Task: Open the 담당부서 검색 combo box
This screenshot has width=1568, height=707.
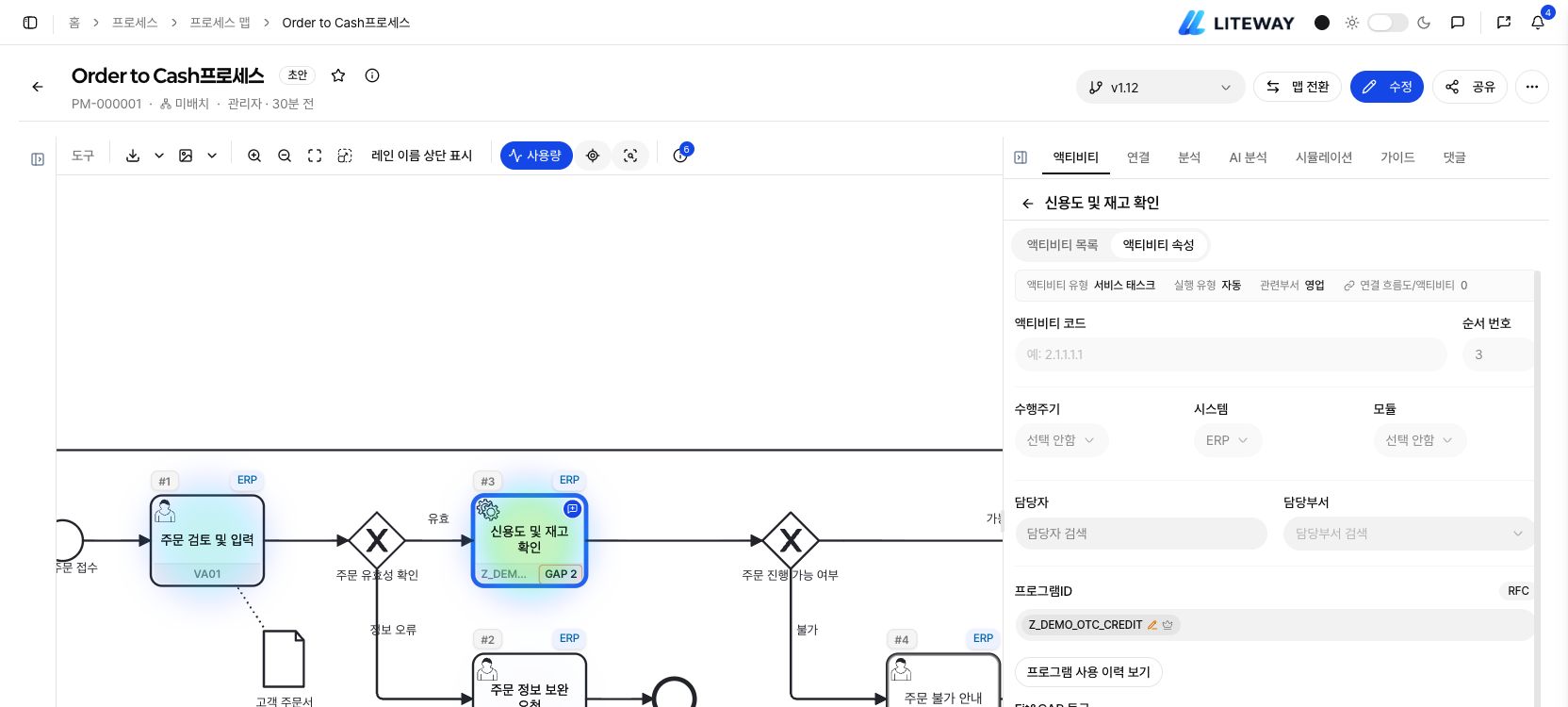Action: tap(1409, 534)
